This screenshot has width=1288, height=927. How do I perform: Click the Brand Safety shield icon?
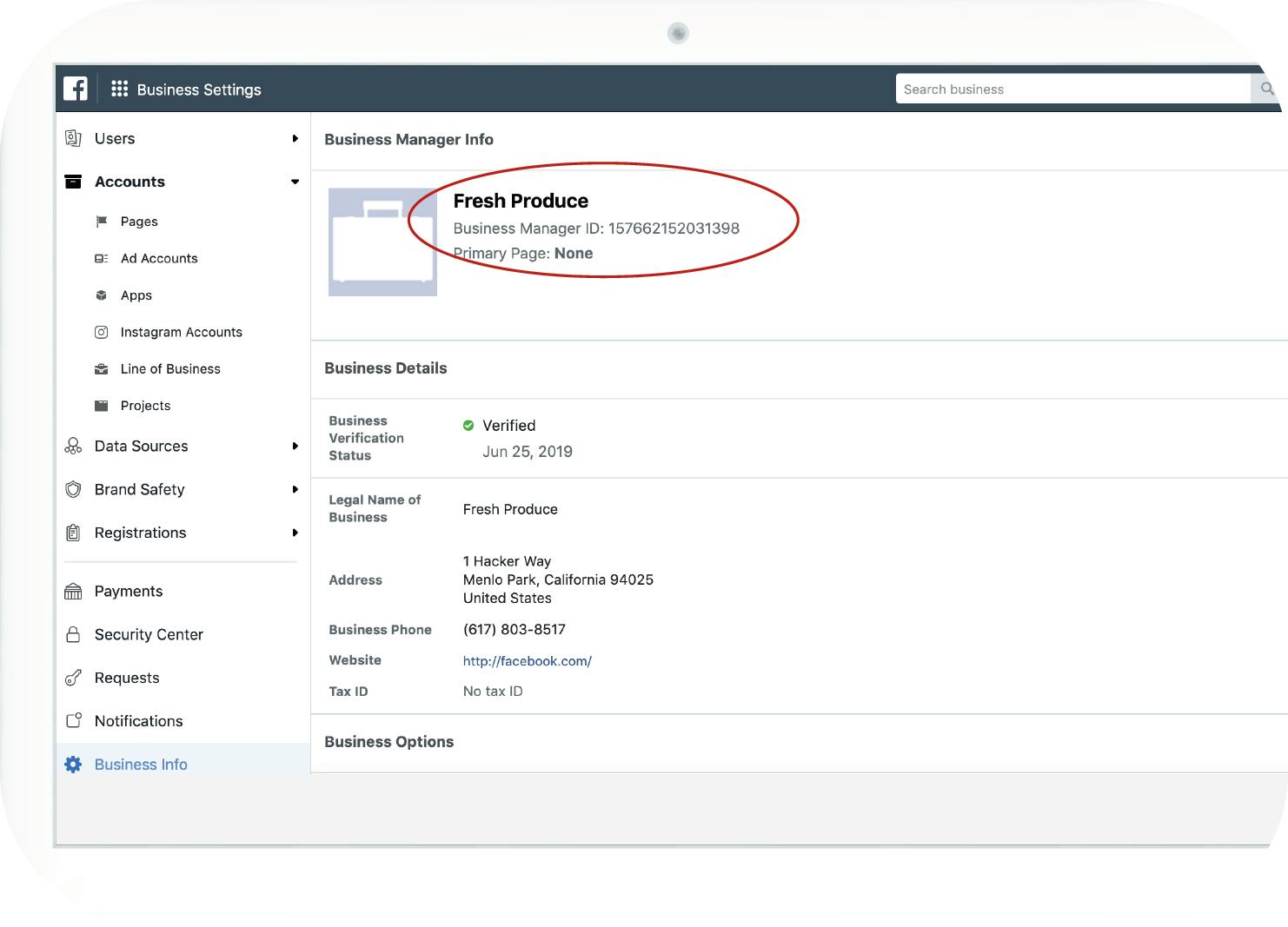click(74, 489)
